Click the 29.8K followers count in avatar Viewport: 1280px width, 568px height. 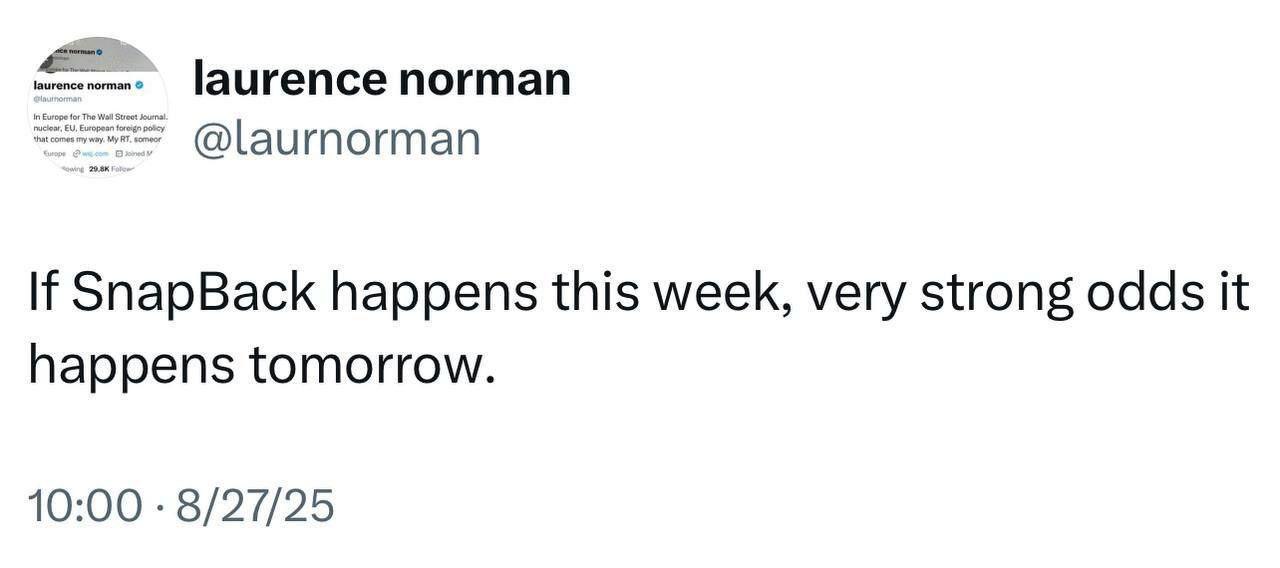coord(100,170)
